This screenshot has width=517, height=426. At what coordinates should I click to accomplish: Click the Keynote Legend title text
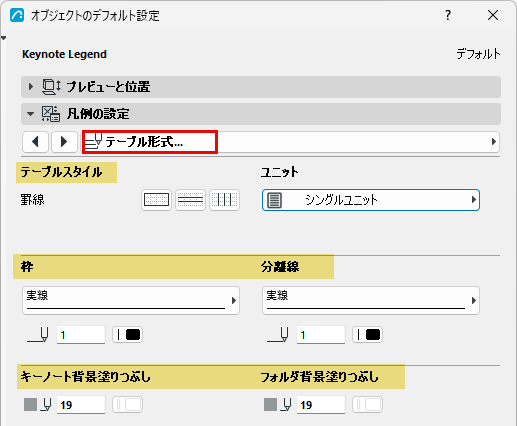[x=64, y=54]
